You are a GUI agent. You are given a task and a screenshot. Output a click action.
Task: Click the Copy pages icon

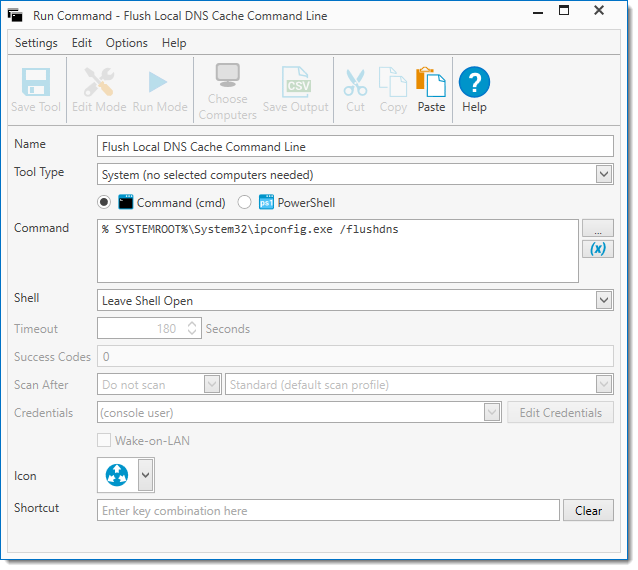point(393,82)
